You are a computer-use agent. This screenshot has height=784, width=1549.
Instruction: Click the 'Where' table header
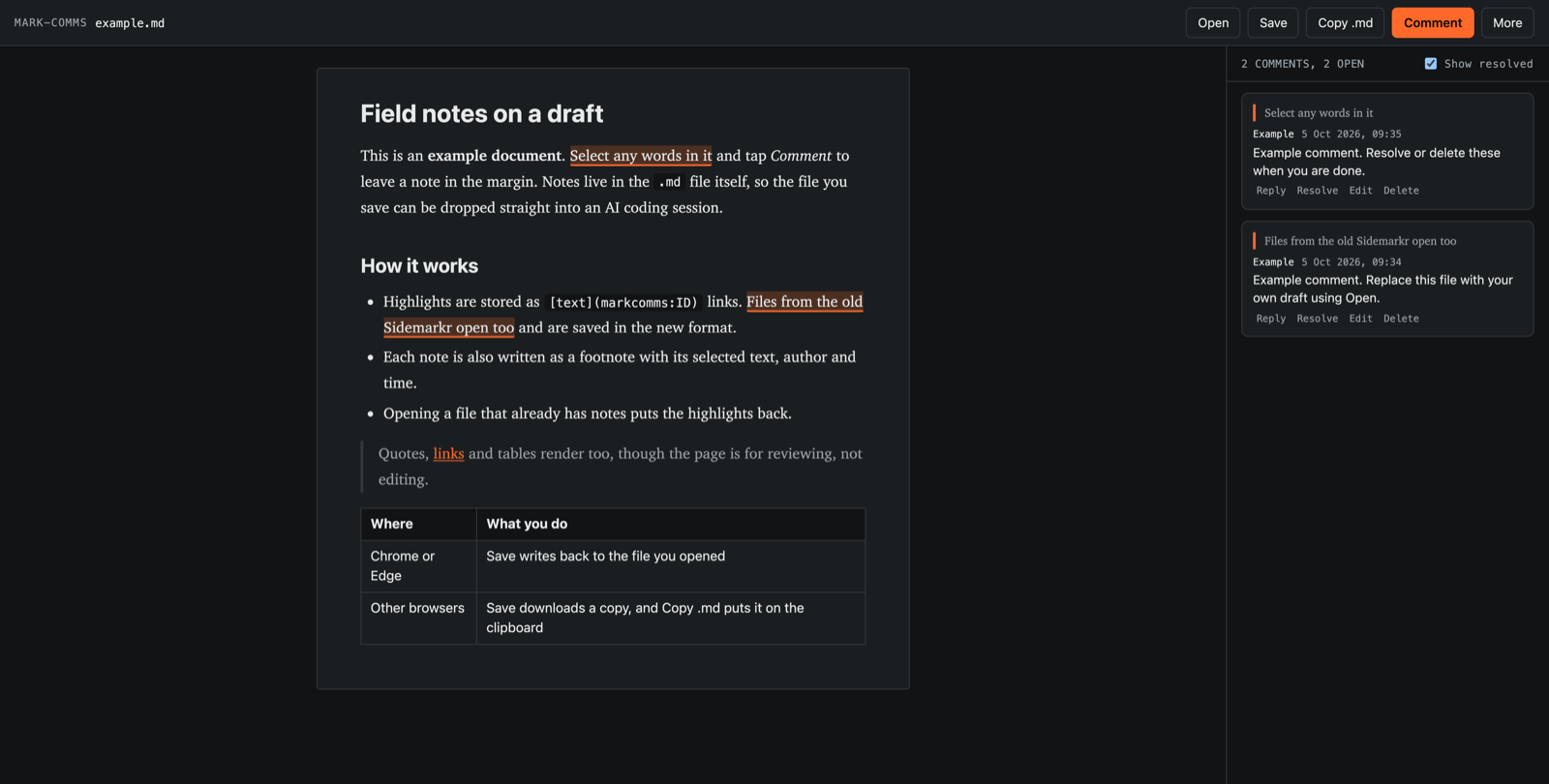418,524
